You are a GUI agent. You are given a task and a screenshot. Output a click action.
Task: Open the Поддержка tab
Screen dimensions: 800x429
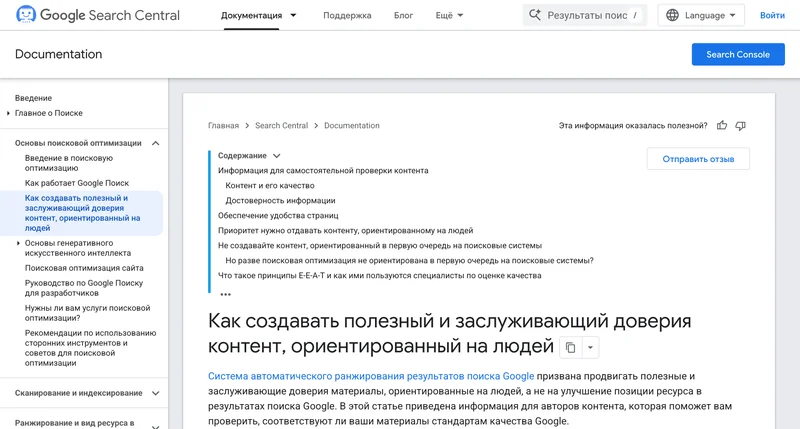pos(347,15)
